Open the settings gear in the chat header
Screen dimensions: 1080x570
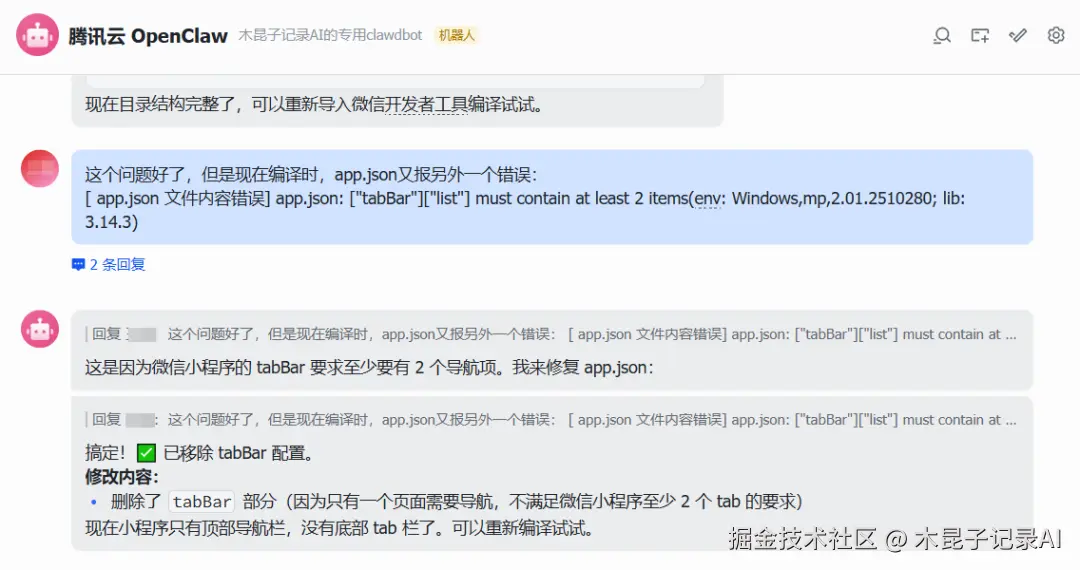point(1055,35)
